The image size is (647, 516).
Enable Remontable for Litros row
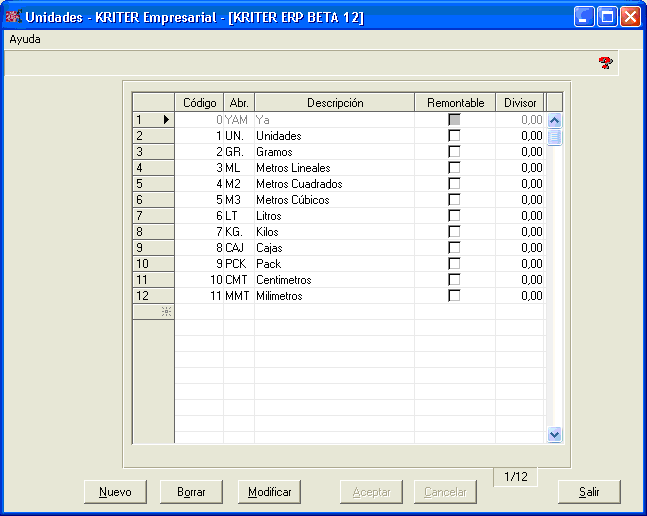pyautogui.click(x=454, y=216)
